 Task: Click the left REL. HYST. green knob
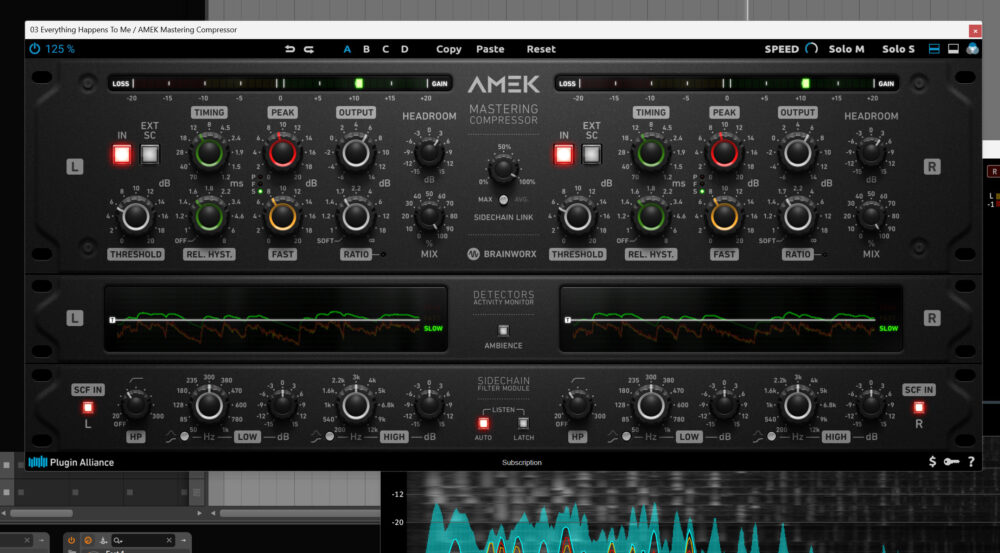click(209, 217)
